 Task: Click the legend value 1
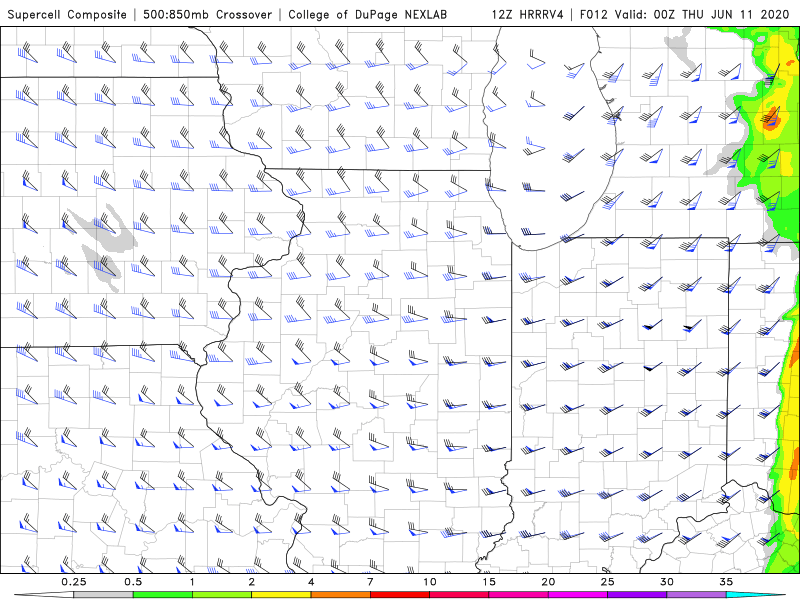[x=192, y=582]
